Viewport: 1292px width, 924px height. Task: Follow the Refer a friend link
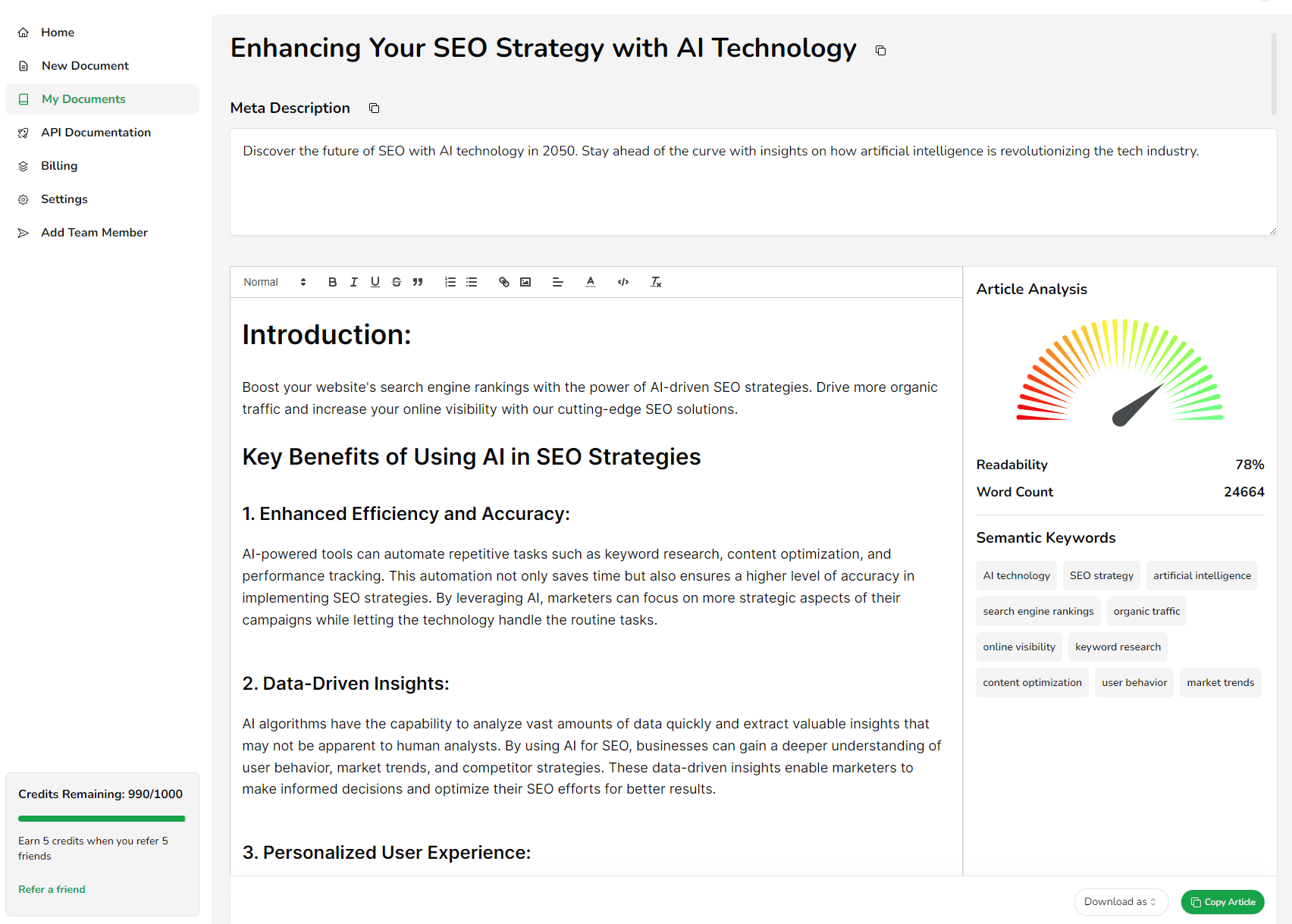coord(52,889)
